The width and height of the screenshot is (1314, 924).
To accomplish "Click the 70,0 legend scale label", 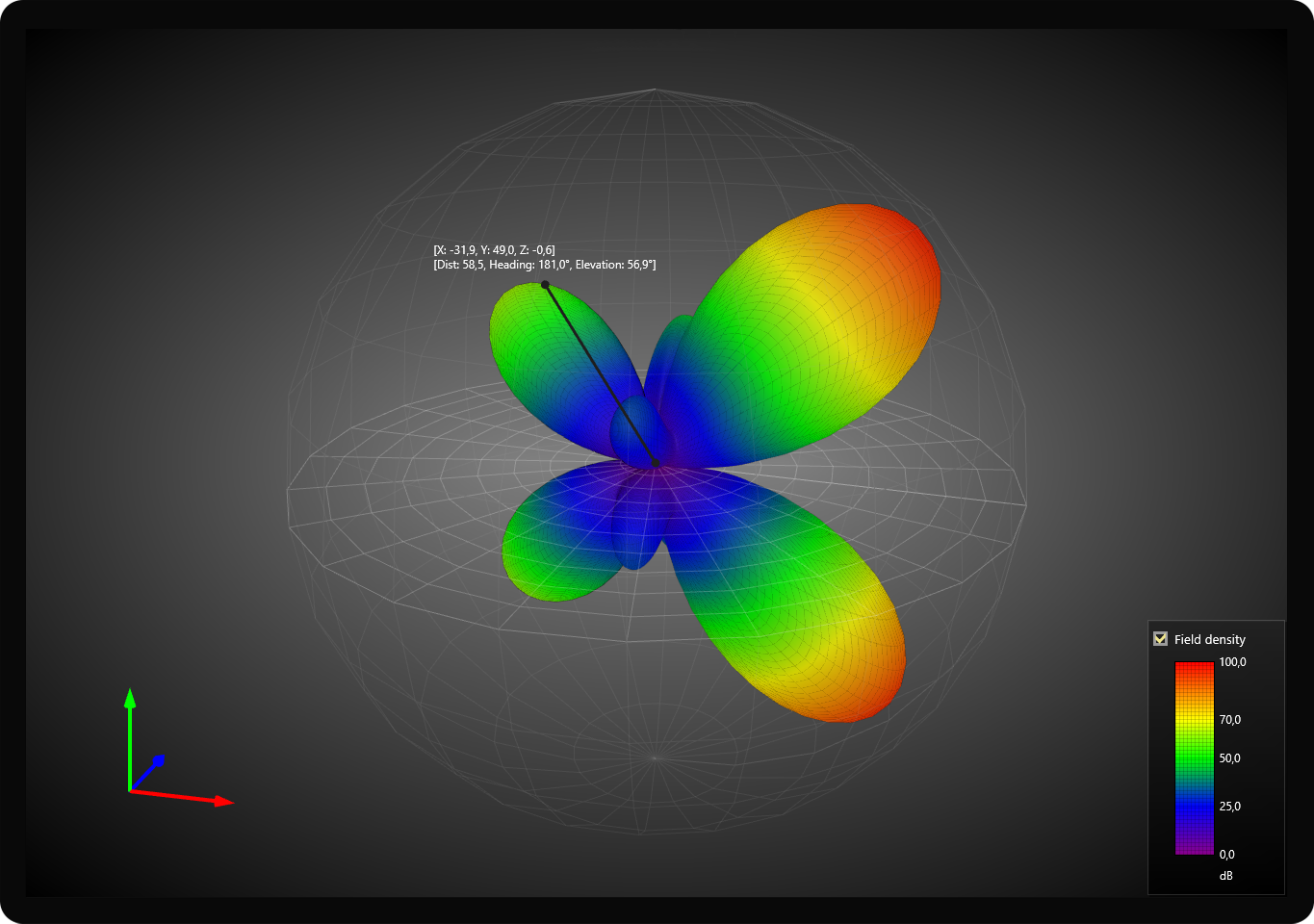I will click(x=1229, y=720).
